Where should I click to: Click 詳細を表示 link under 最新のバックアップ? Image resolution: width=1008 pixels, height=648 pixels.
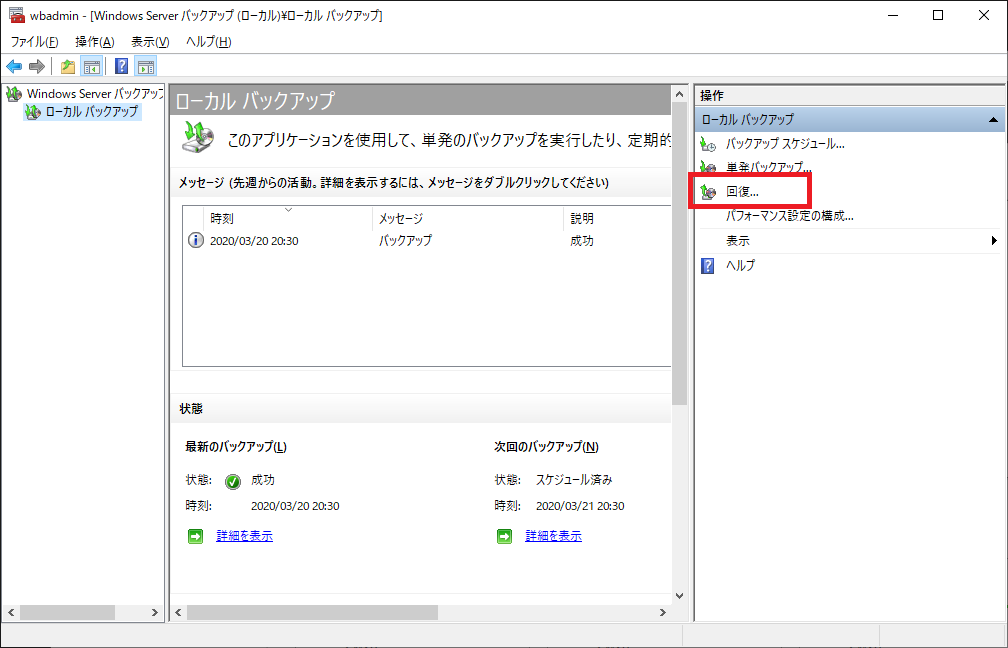244,536
